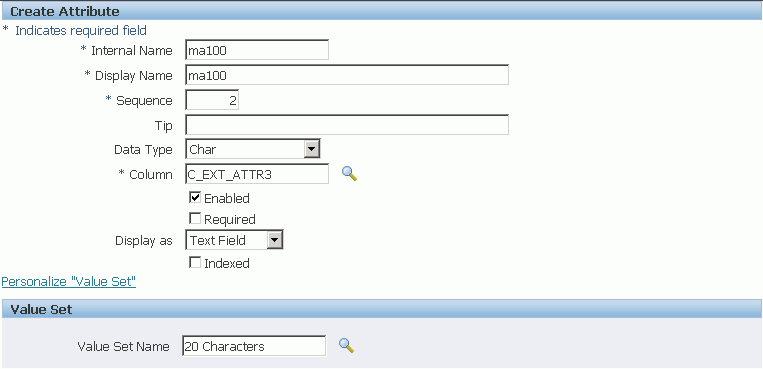Select the "Indicates required field" note

pyautogui.click(x=81, y=31)
